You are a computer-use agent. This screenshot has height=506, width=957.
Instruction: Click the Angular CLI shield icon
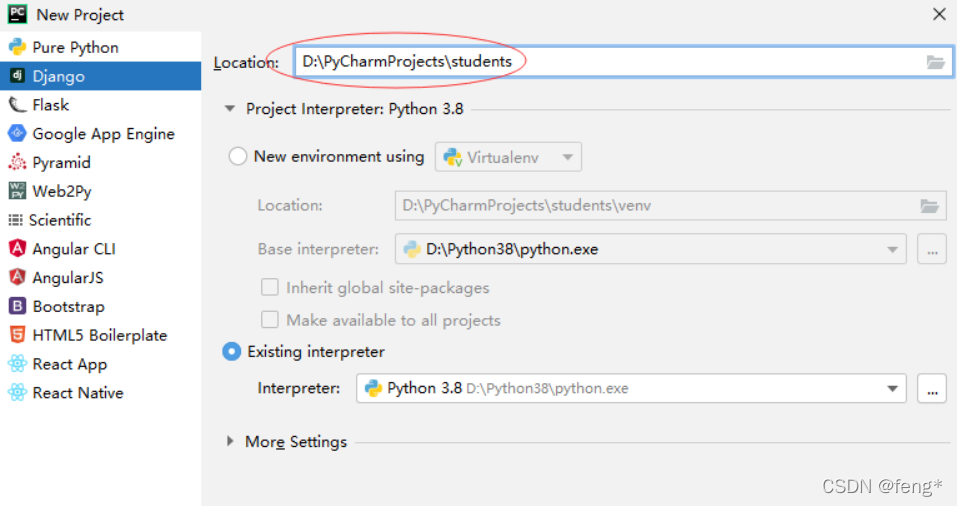tap(17, 248)
